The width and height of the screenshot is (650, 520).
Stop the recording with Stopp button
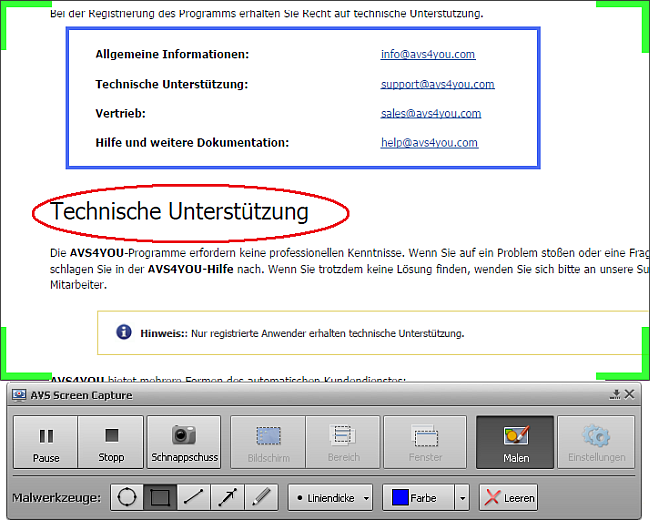pos(111,442)
